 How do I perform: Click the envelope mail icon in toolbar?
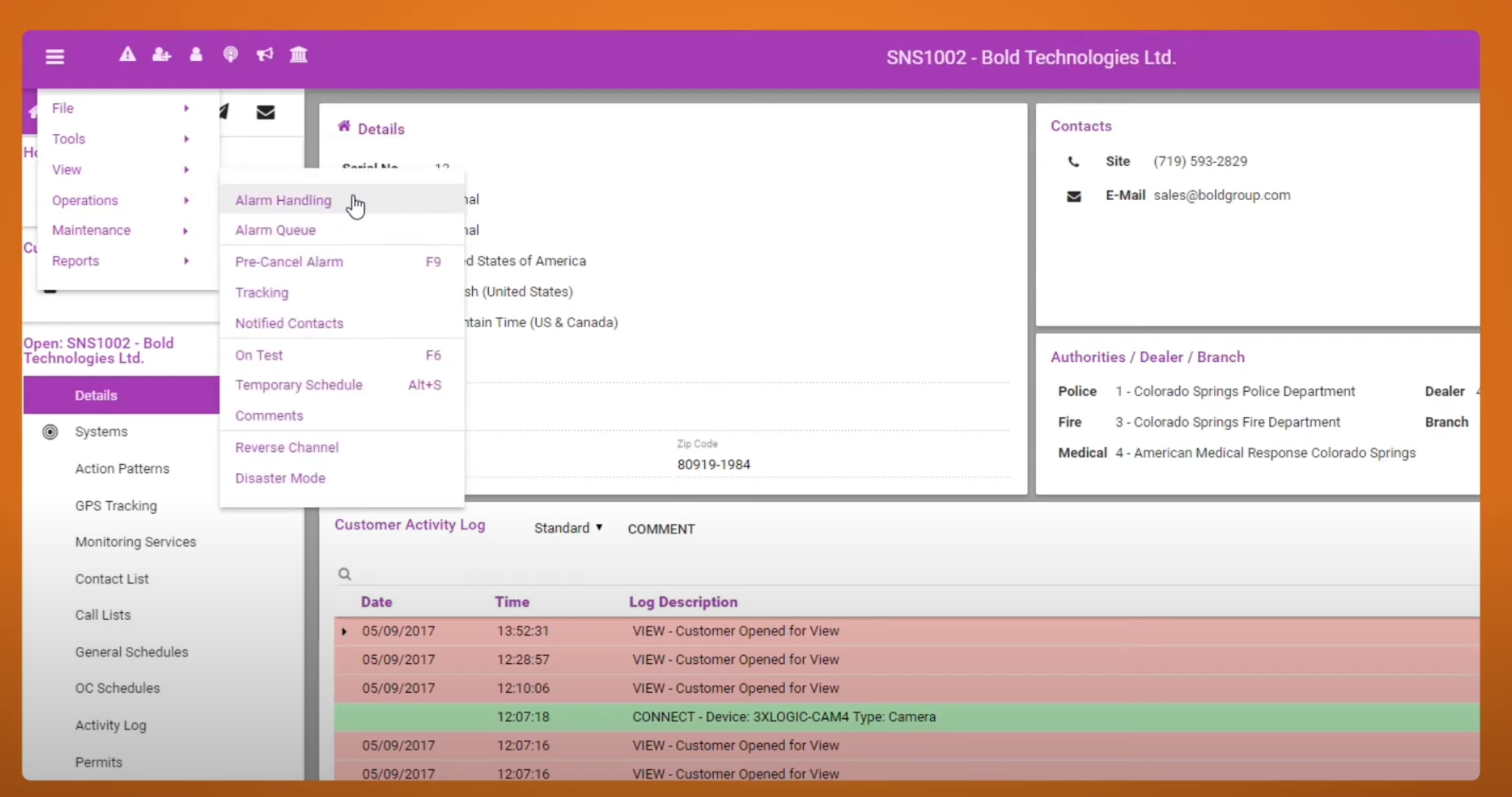(x=265, y=112)
